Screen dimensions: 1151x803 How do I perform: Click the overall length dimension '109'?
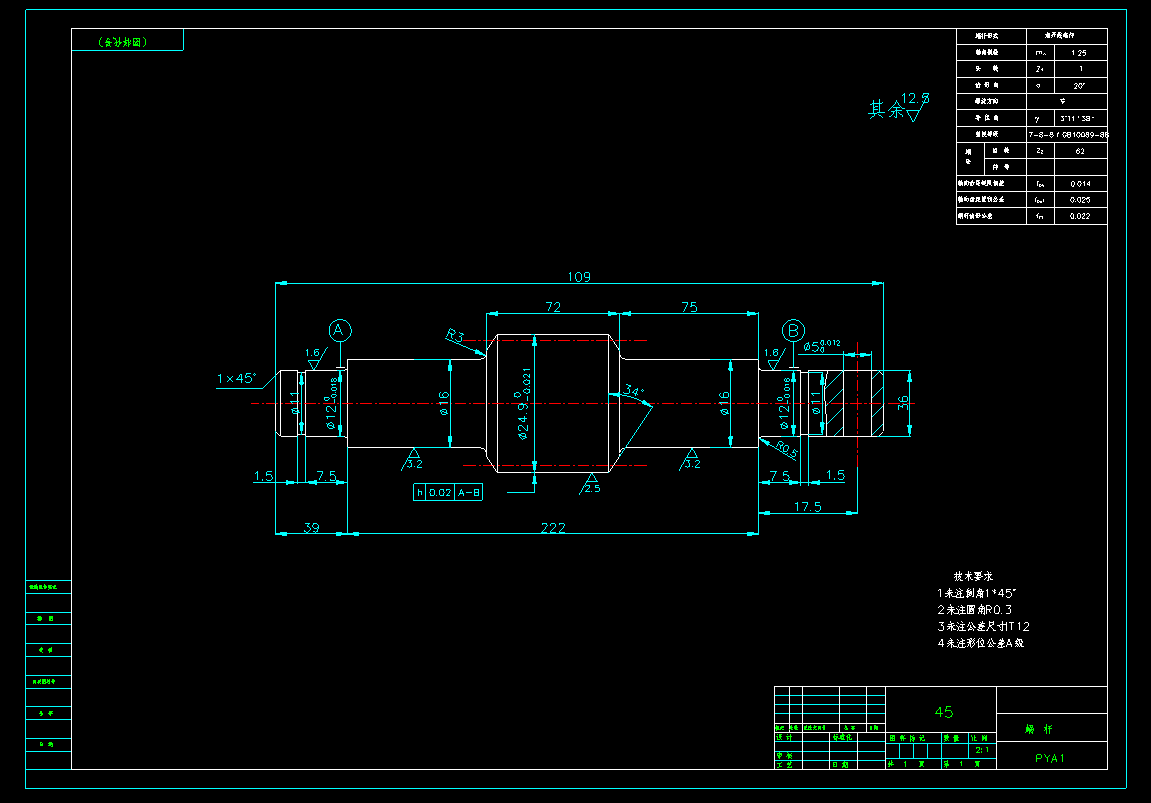pyautogui.click(x=578, y=277)
